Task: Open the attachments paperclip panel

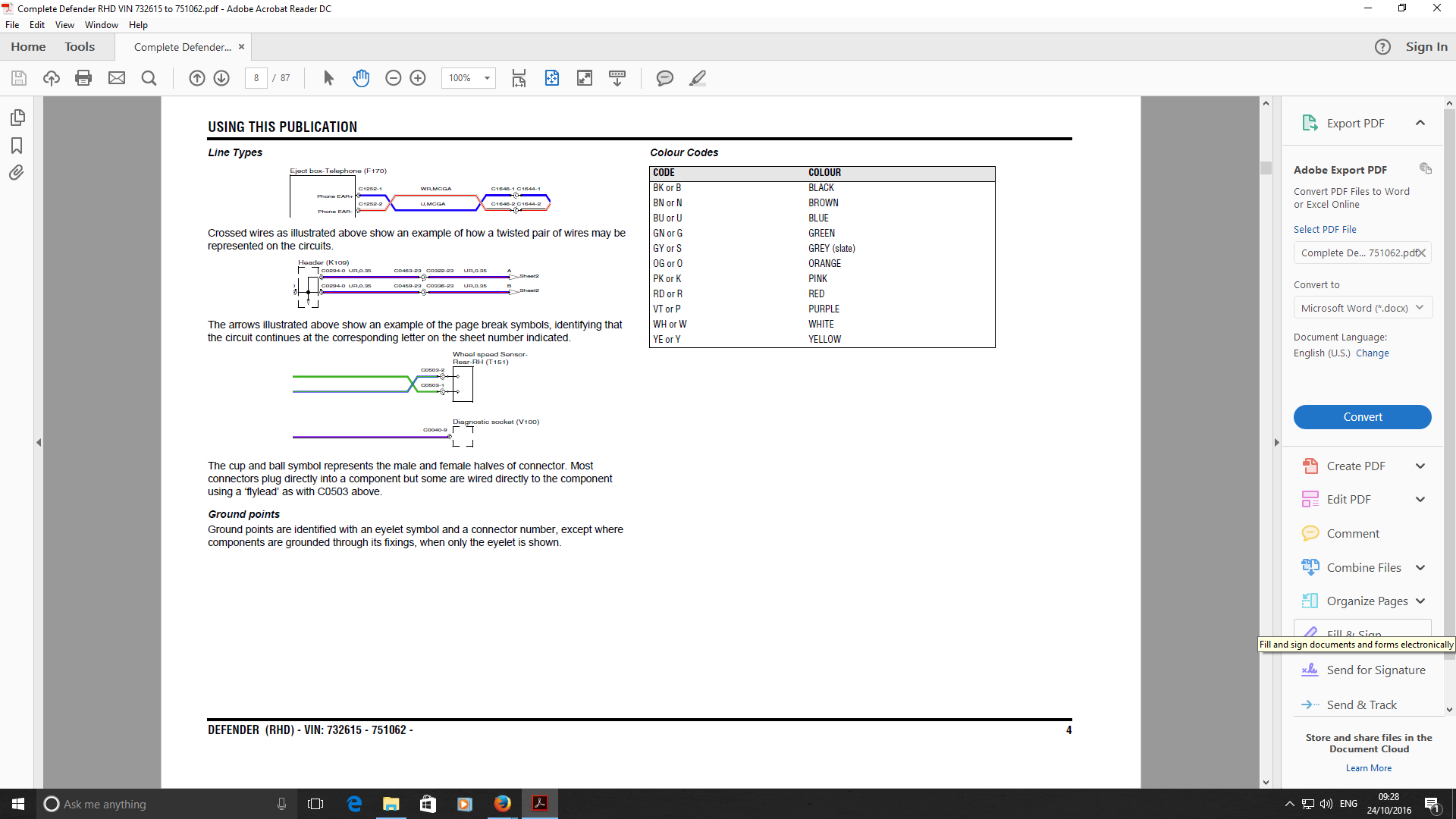Action: point(17,173)
